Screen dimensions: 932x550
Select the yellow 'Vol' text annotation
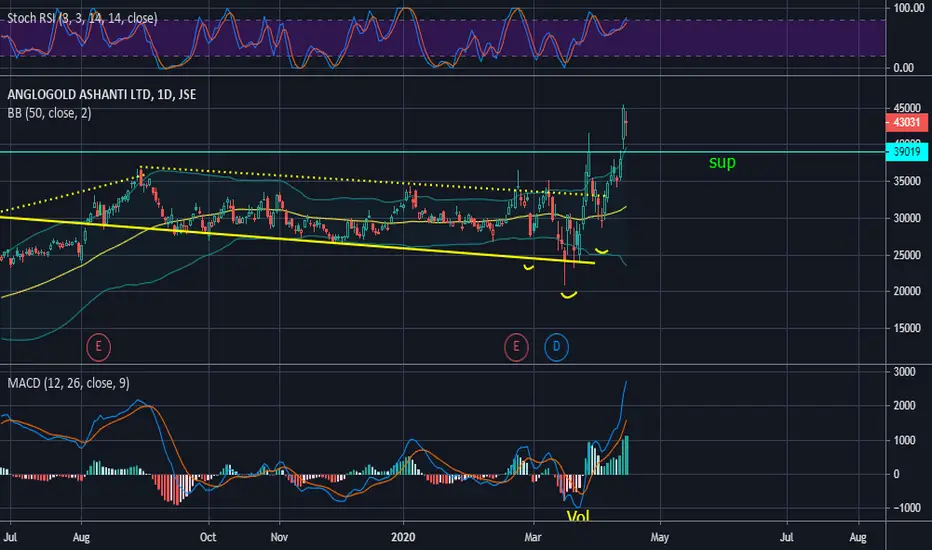coord(578,516)
